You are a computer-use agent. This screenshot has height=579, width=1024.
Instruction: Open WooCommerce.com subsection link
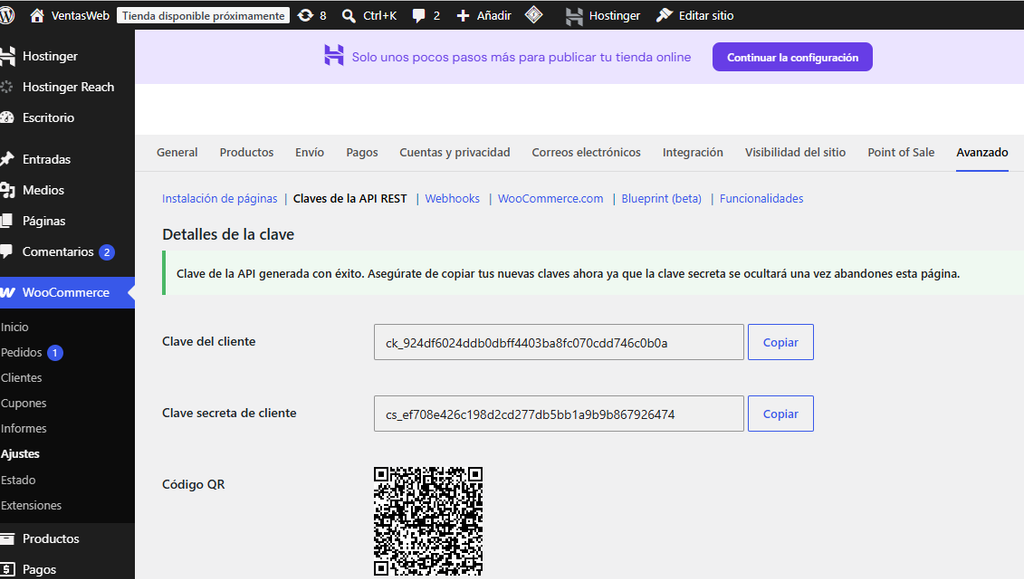(551, 198)
